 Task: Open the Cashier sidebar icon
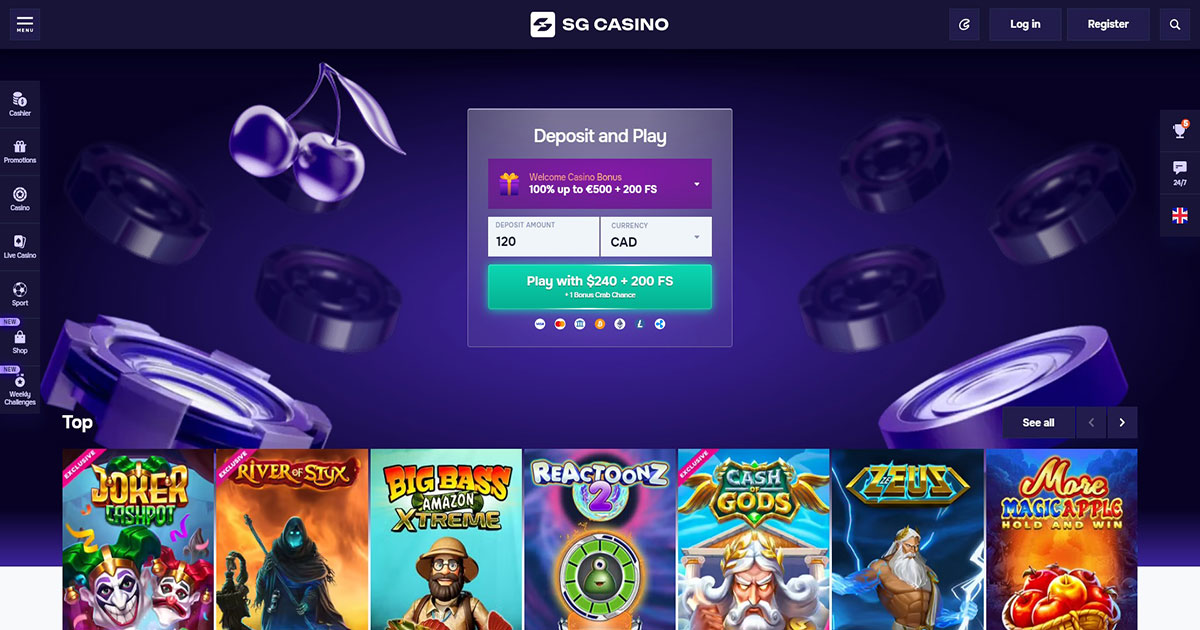tap(20, 104)
